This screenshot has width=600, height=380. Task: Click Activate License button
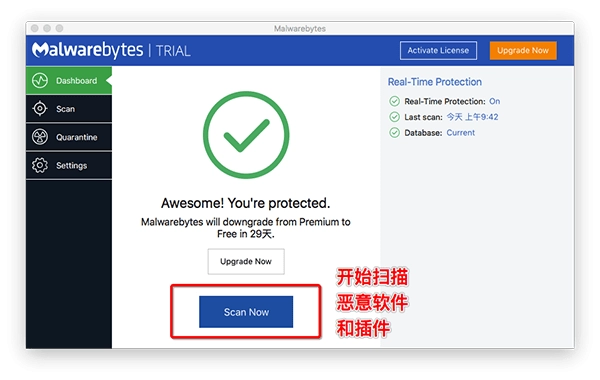438,51
